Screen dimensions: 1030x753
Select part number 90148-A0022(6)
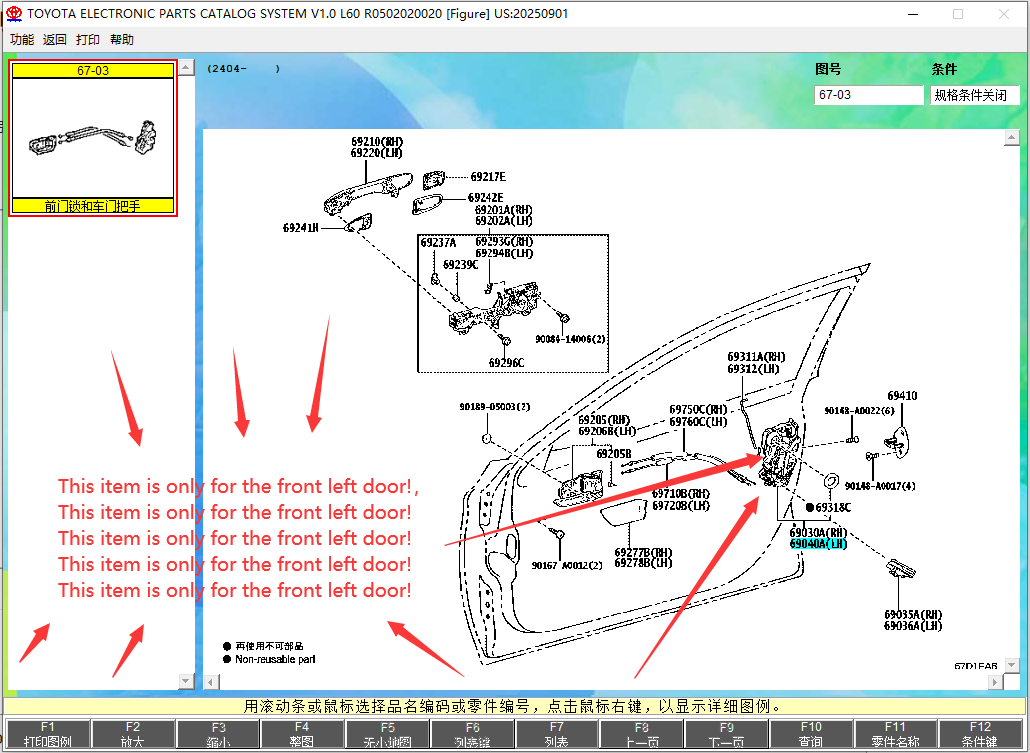point(859,411)
